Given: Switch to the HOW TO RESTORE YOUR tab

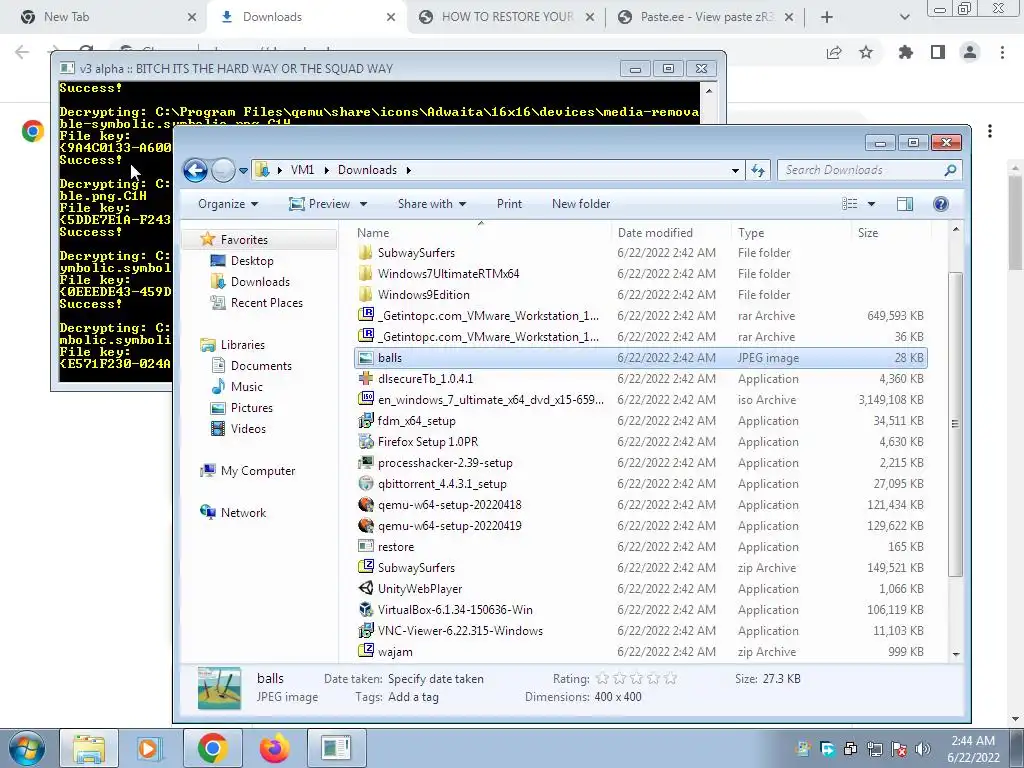Looking at the screenshot, I should tap(507, 17).
